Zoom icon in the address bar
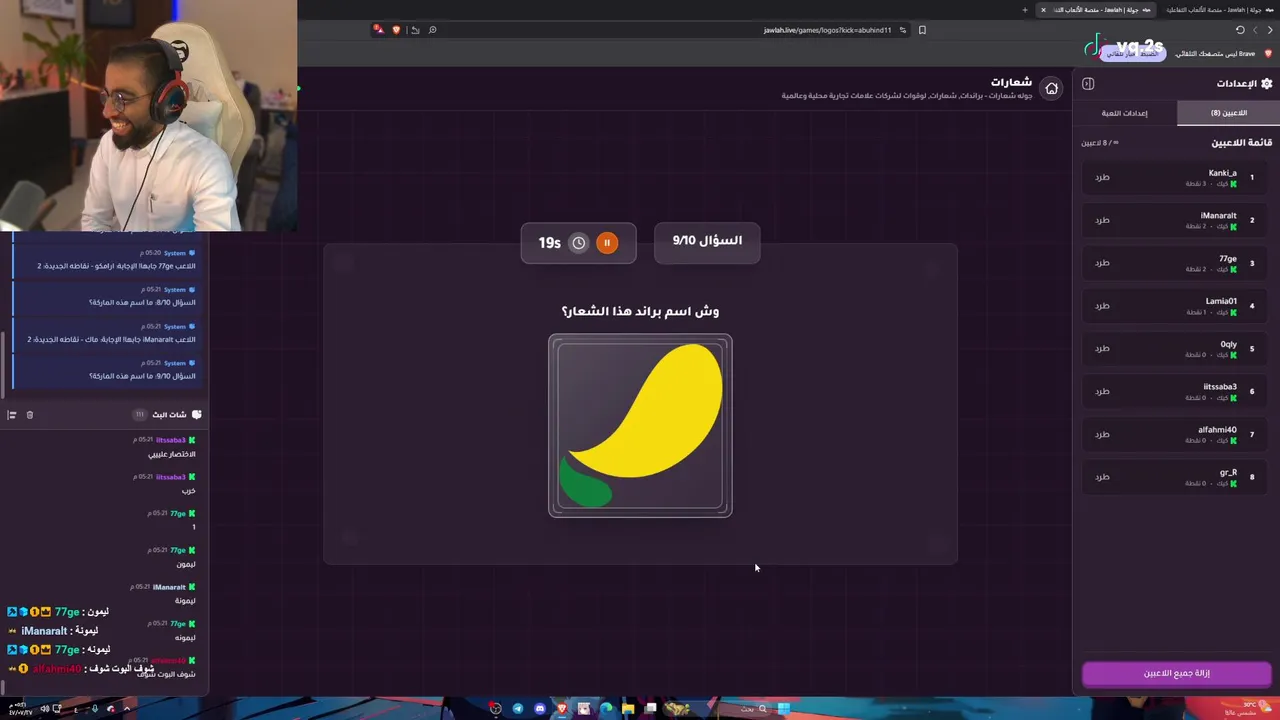Viewport: 1280px width, 720px height. point(432,30)
